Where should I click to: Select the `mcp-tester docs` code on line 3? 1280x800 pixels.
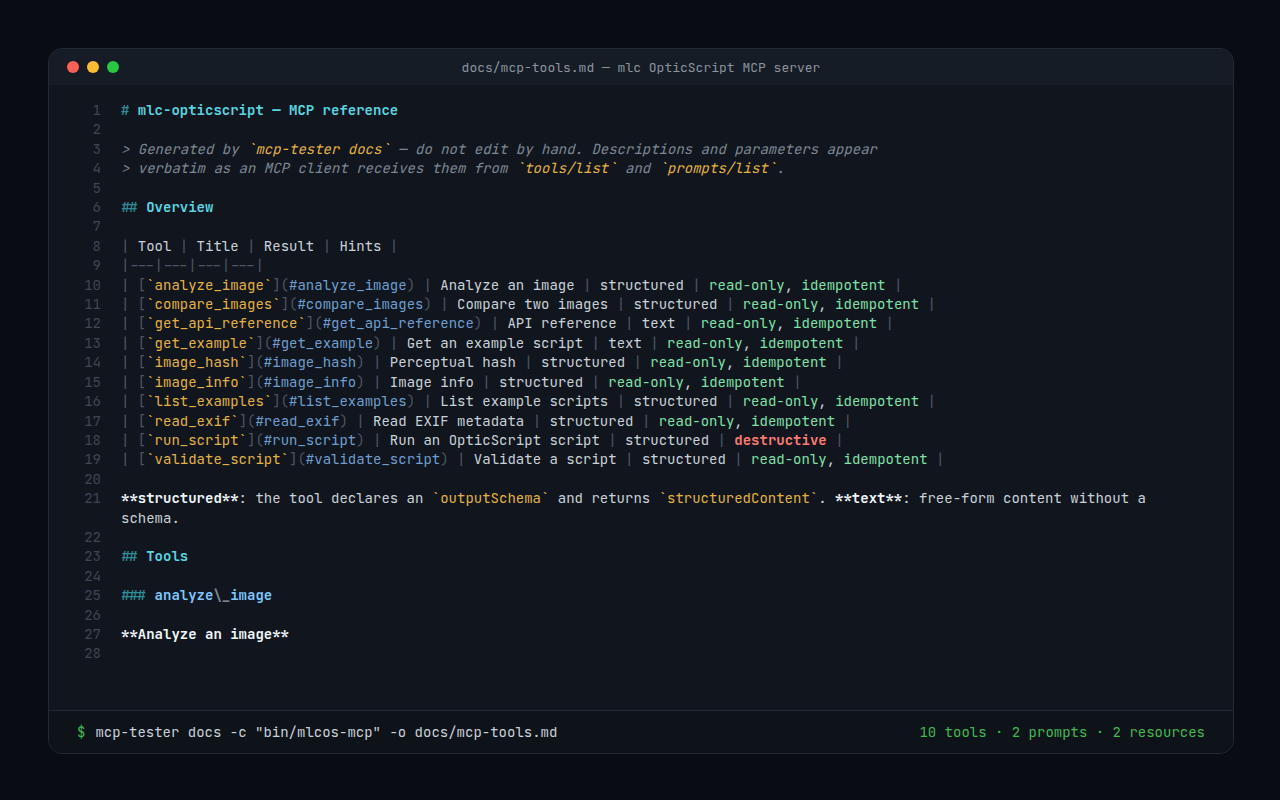pos(319,149)
